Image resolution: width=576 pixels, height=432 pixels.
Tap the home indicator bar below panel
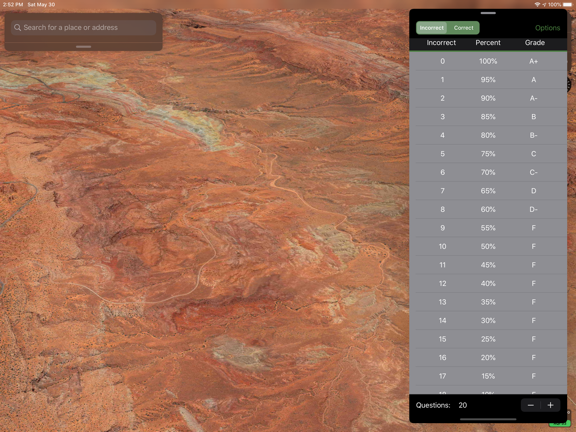tap(488, 419)
